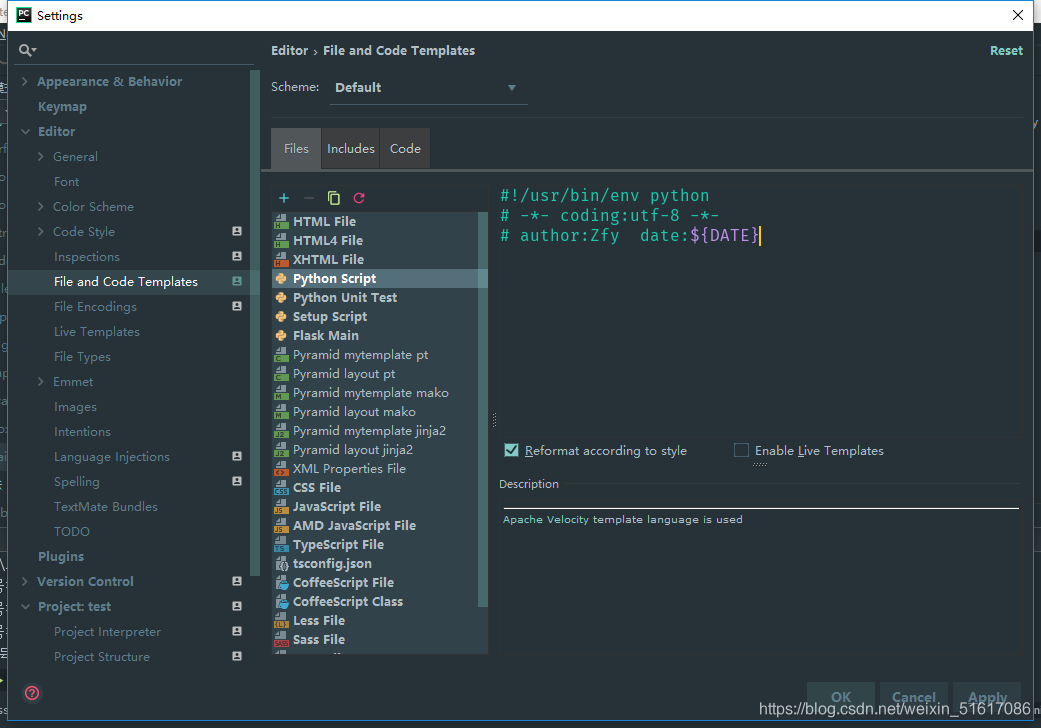The width and height of the screenshot is (1041, 728).
Task: Switch to the Files tab
Action: (x=296, y=149)
